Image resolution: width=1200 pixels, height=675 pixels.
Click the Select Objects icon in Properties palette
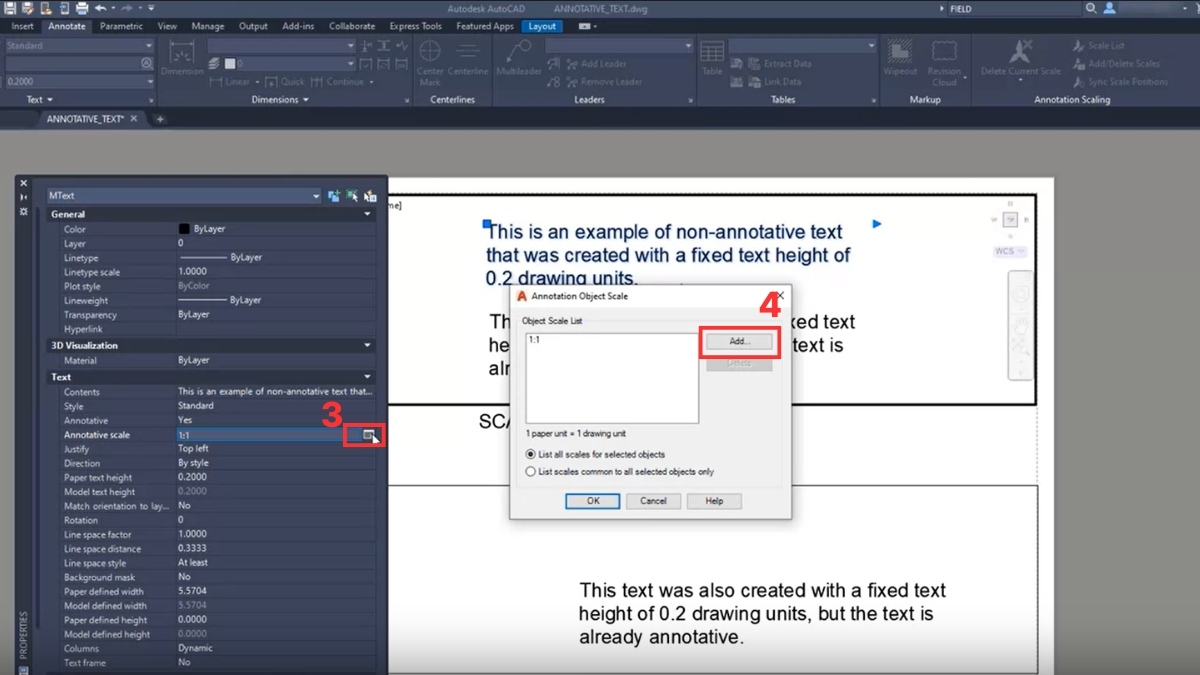pos(352,196)
